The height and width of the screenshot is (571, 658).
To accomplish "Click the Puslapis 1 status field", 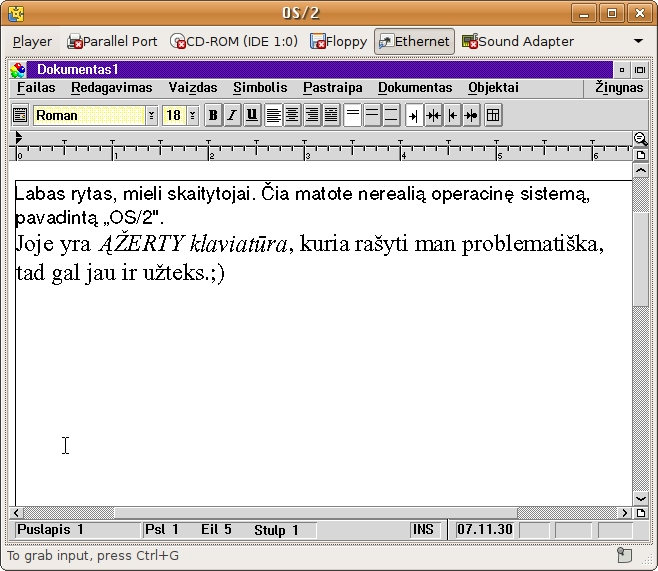I will coord(78,529).
